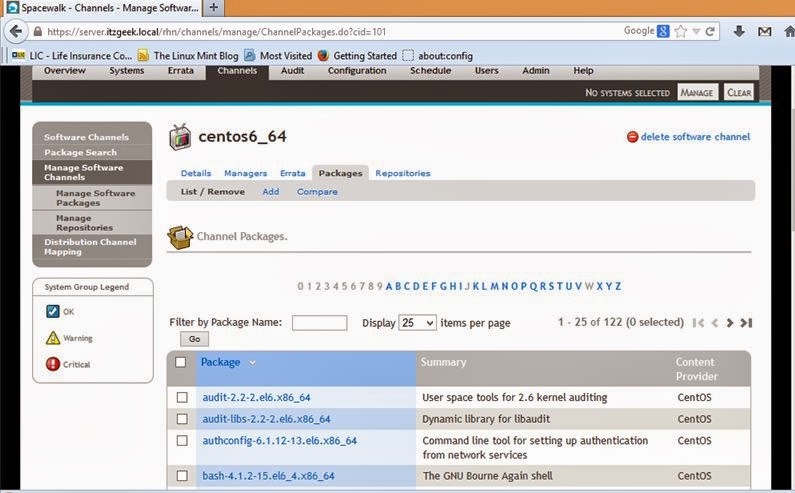
Task: Tick the select-all packages checkbox
Action: pyautogui.click(x=180, y=362)
